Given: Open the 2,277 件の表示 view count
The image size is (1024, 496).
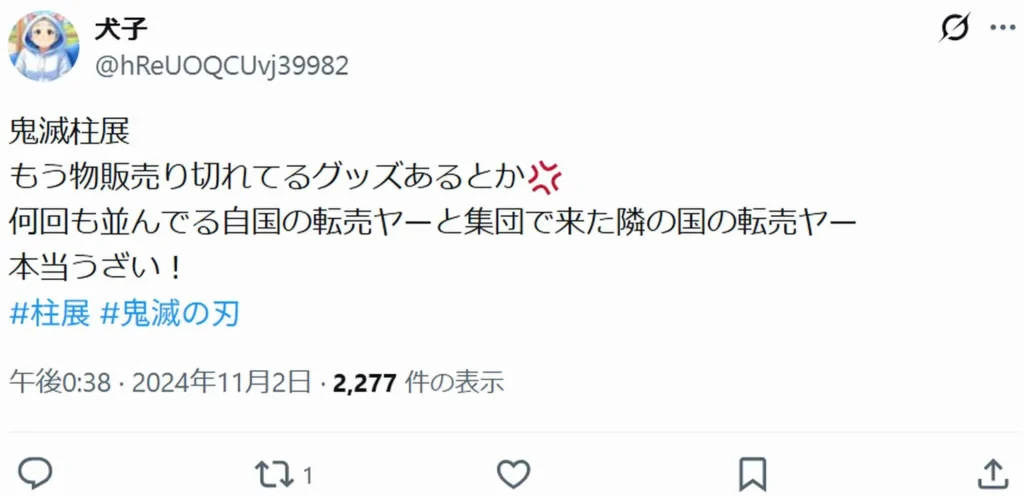Looking at the screenshot, I should tap(418, 383).
